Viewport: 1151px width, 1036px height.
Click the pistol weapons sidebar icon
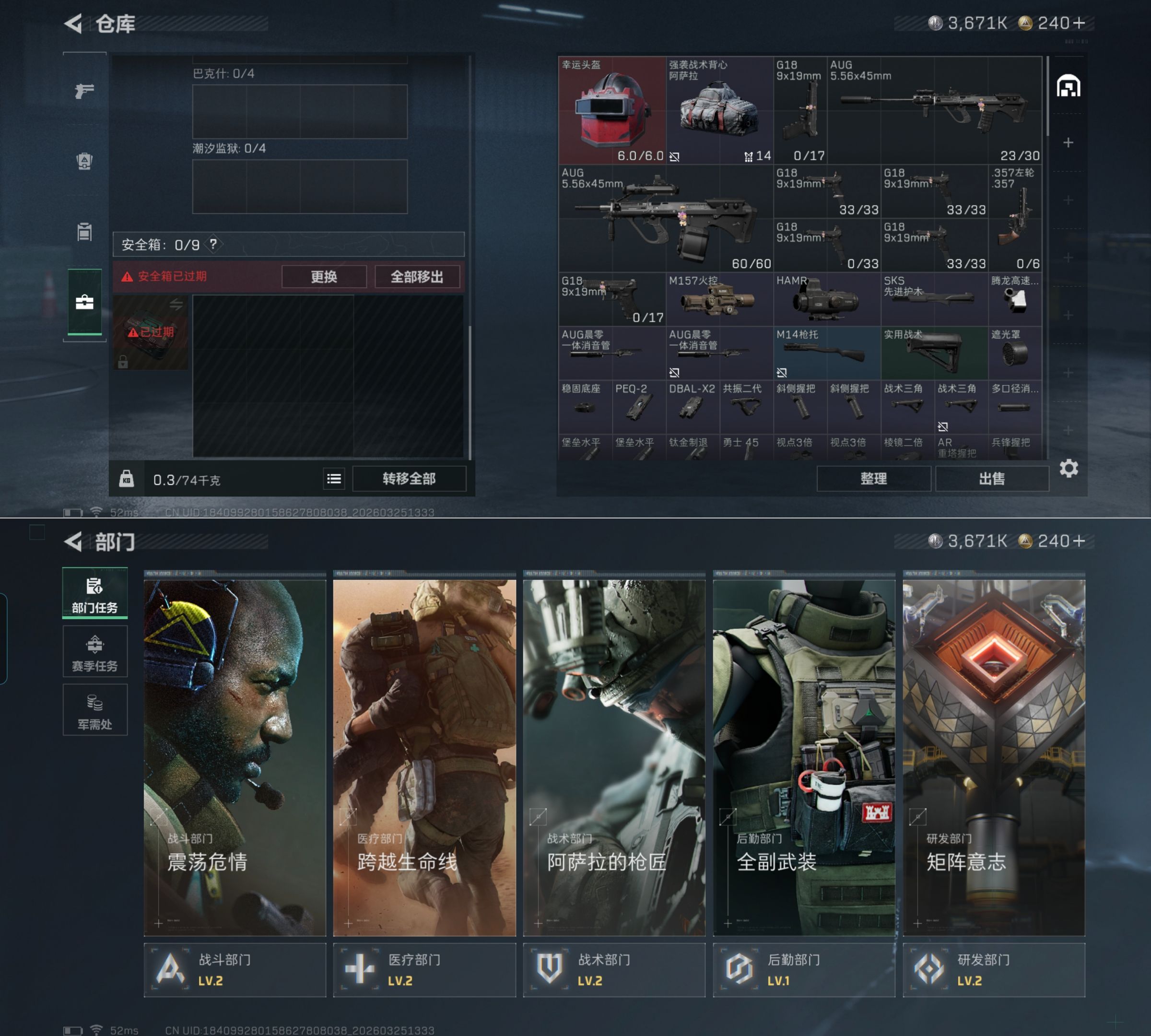pyautogui.click(x=84, y=91)
